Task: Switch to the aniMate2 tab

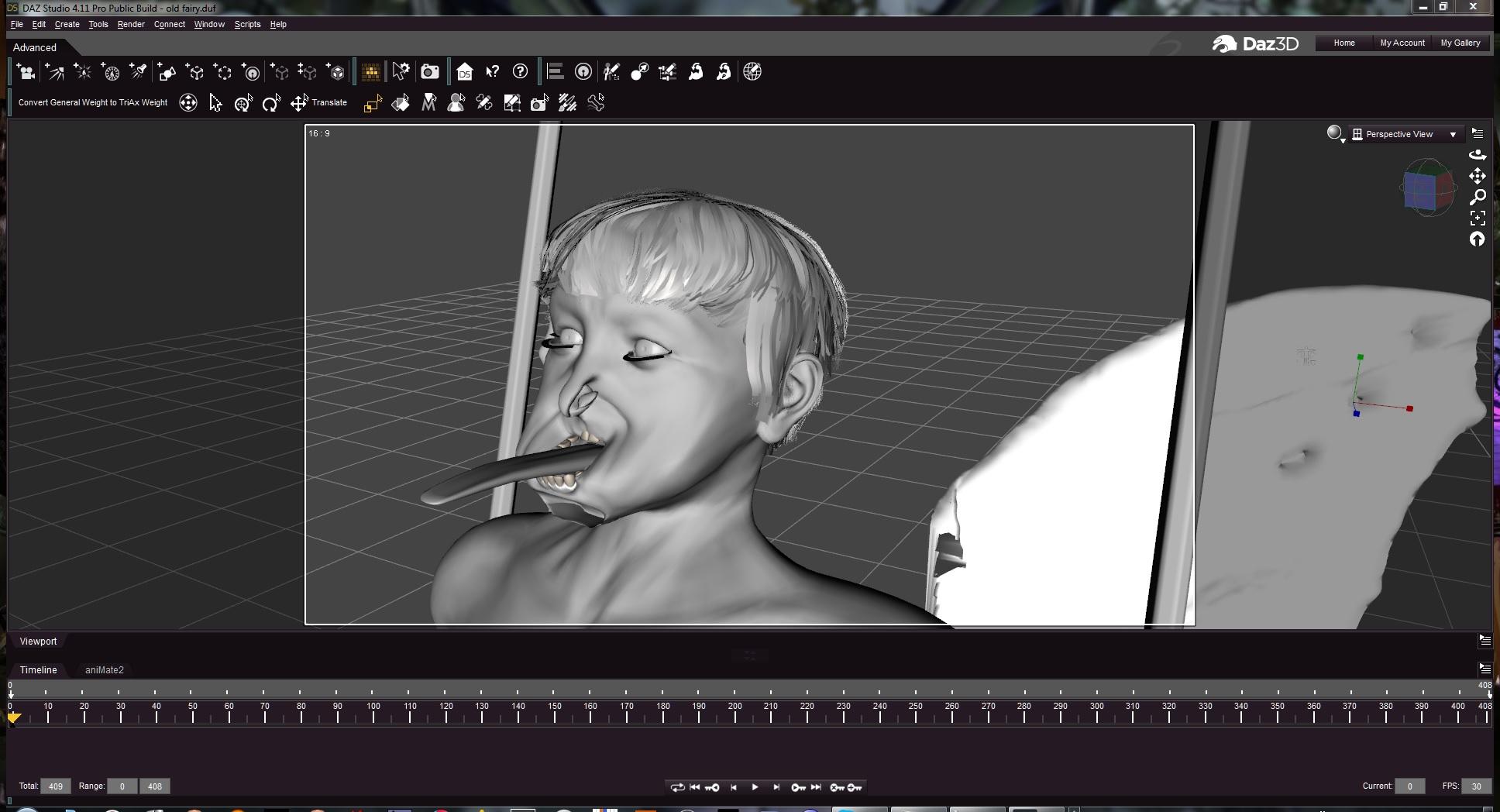Action: 105,670
